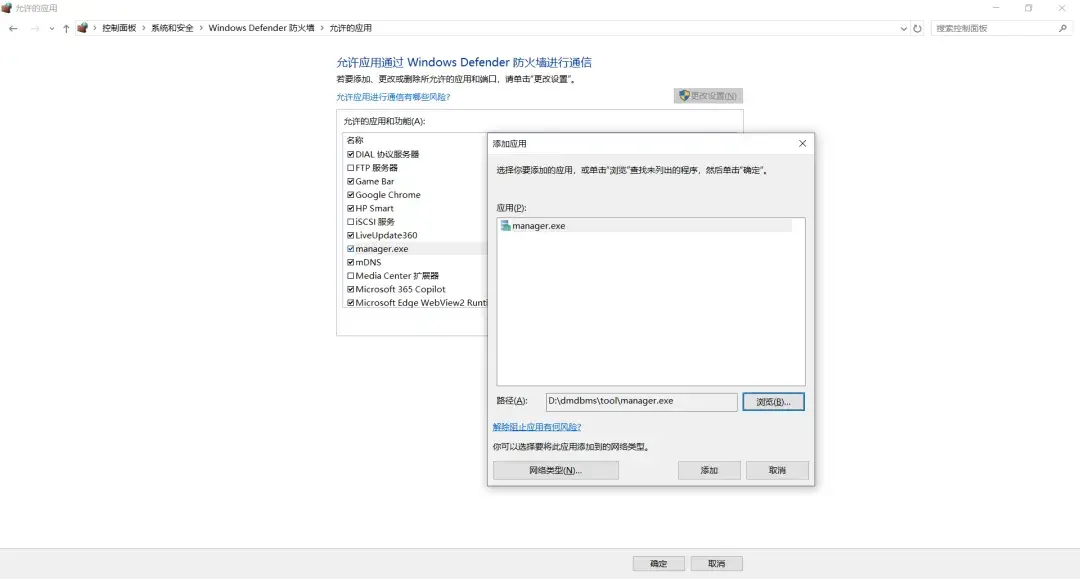The height and width of the screenshot is (579, 1080).
Task: Go to the 控制面板 breadcrumb item
Action: [119, 28]
